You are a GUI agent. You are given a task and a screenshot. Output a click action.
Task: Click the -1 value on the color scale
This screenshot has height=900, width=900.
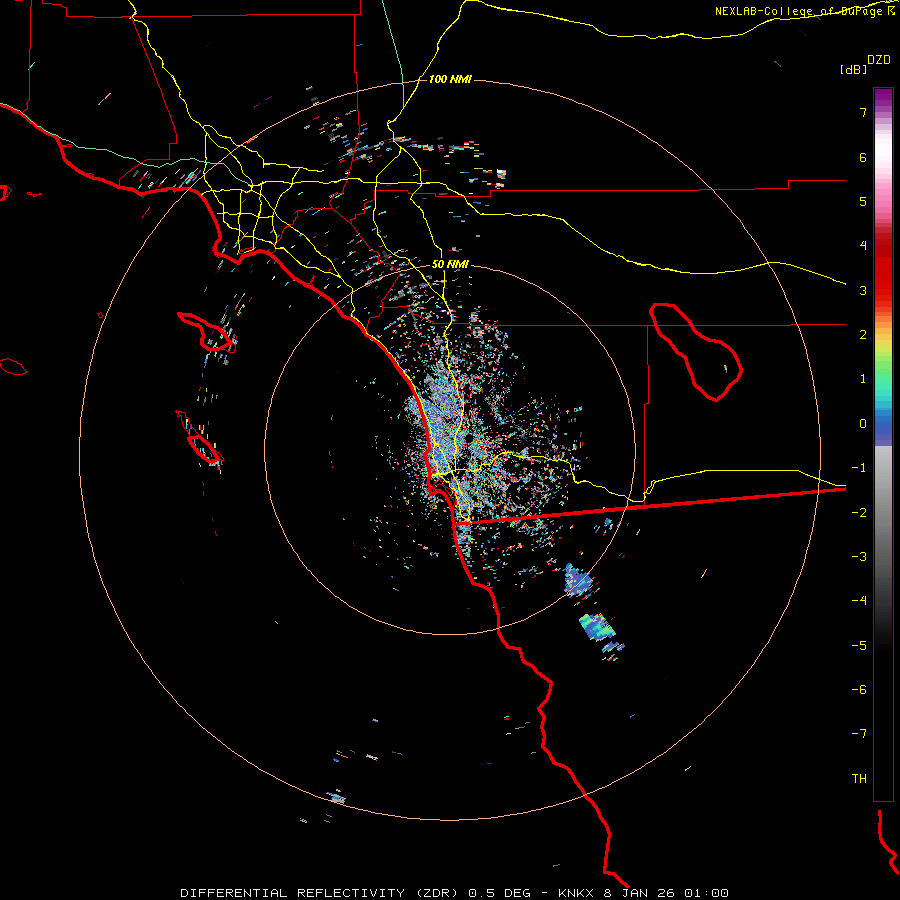(x=859, y=468)
